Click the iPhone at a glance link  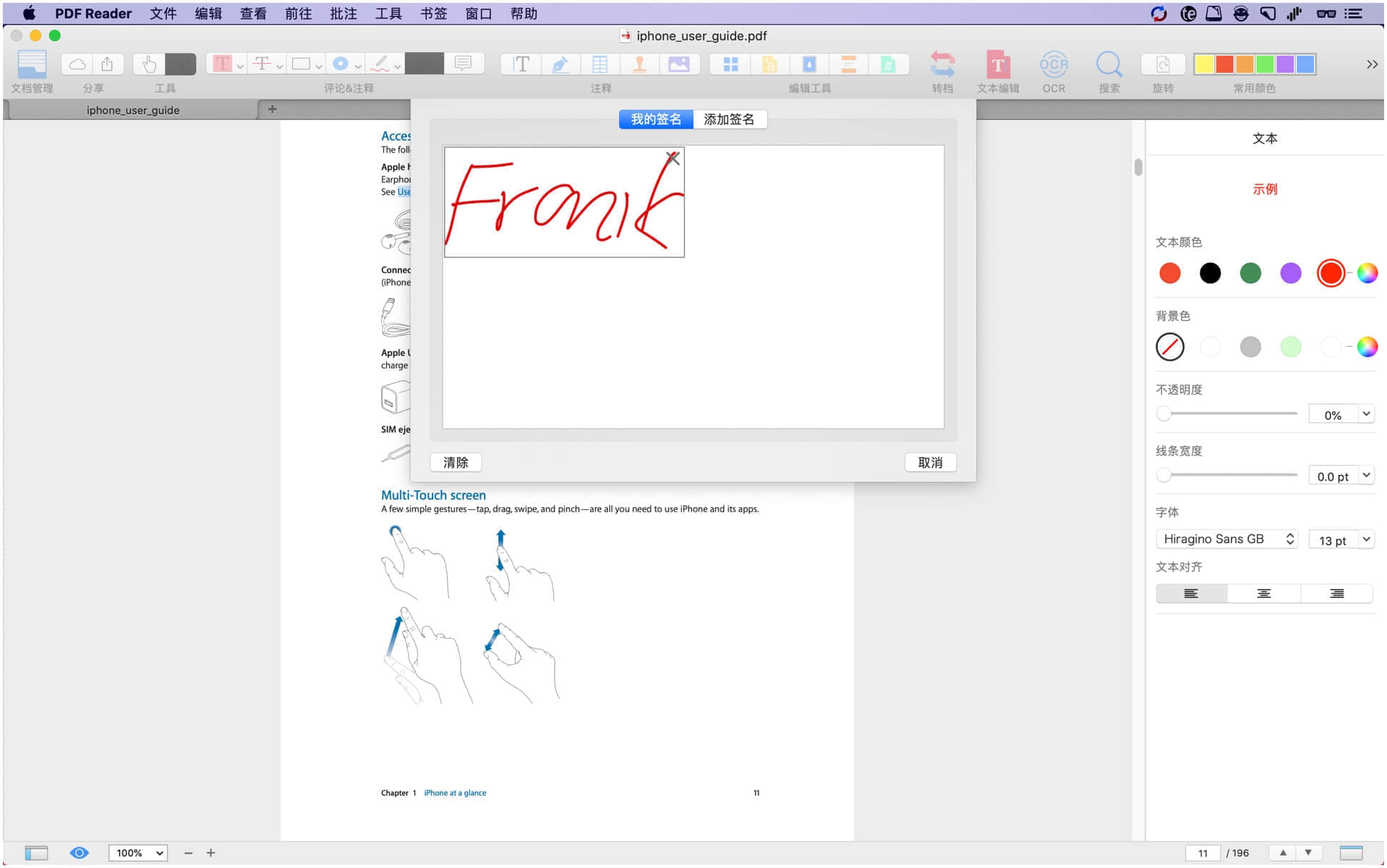tap(455, 793)
